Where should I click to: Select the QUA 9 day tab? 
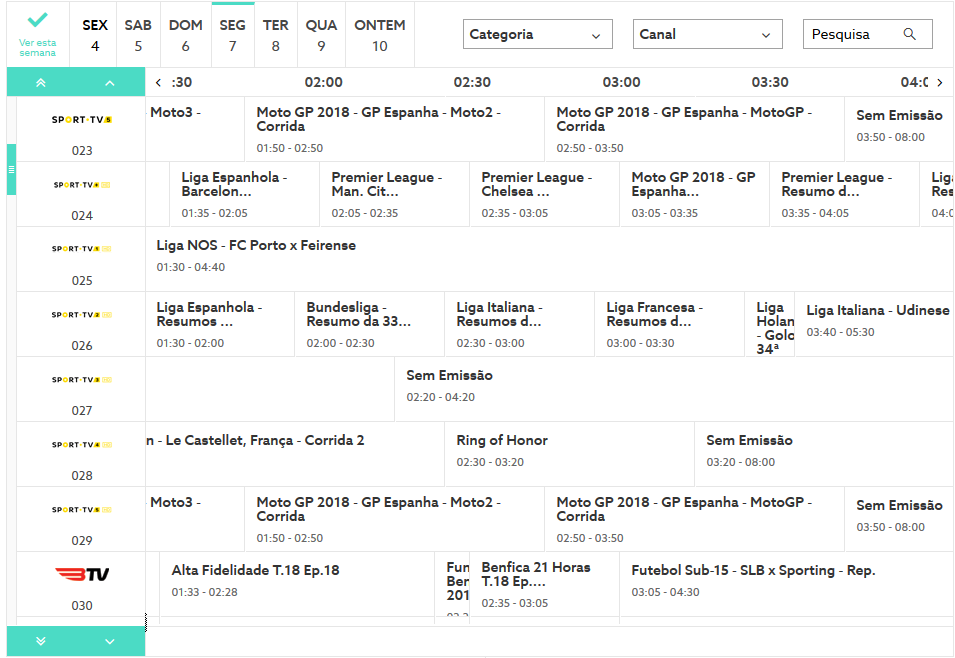click(x=321, y=35)
